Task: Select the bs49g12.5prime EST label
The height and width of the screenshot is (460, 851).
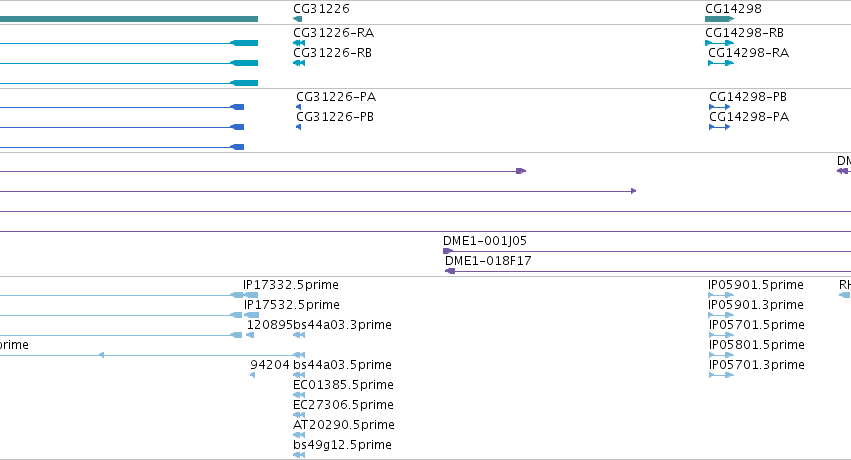Action: point(342,445)
